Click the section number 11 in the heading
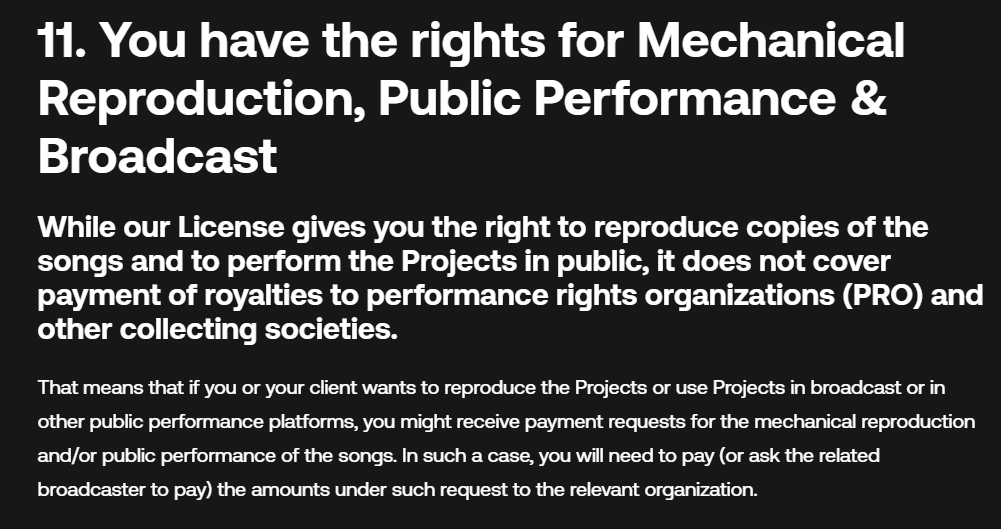 coord(60,42)
